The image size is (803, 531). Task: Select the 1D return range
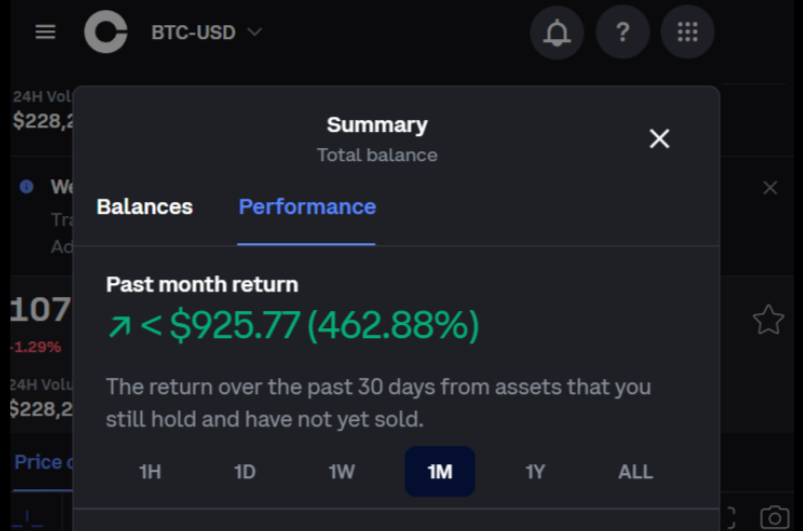(x=245, y=472)
